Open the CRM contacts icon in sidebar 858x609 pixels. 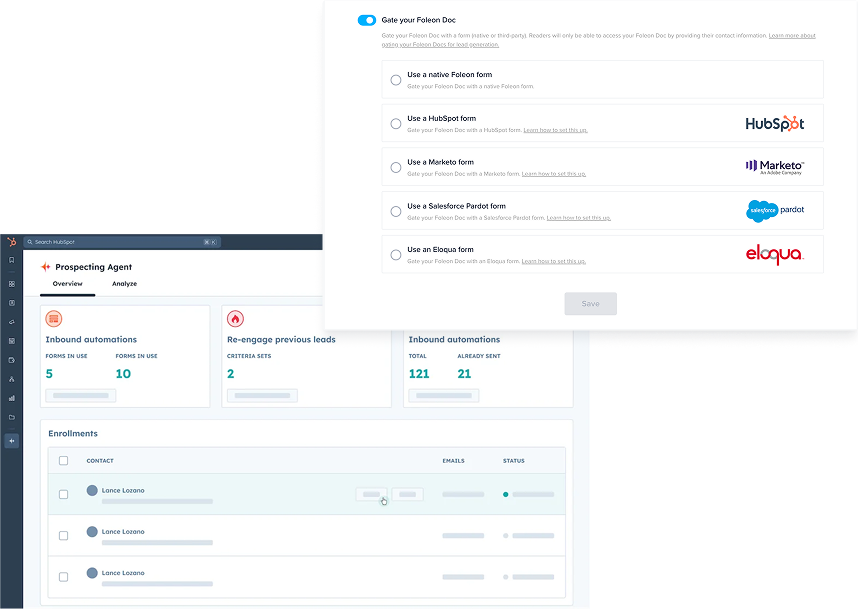coord(11,303)
